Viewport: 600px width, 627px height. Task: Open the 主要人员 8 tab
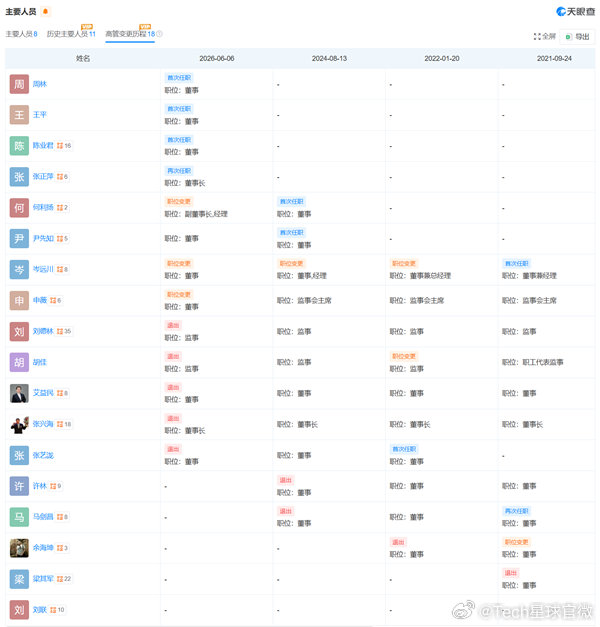[21, 34]
